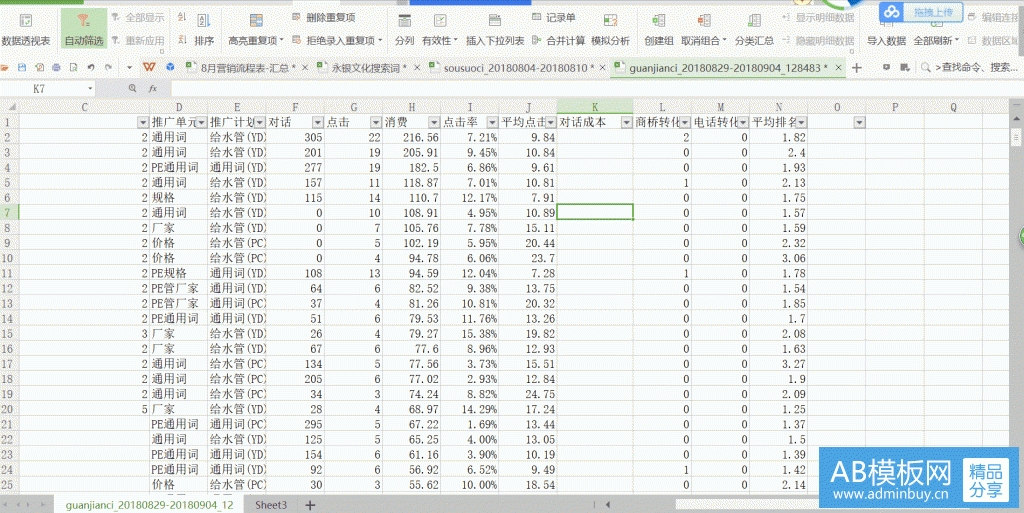Screen dimensions: 1024x513
Task: Click 合并计算 consolidate
Action: (x=558, y=40)
